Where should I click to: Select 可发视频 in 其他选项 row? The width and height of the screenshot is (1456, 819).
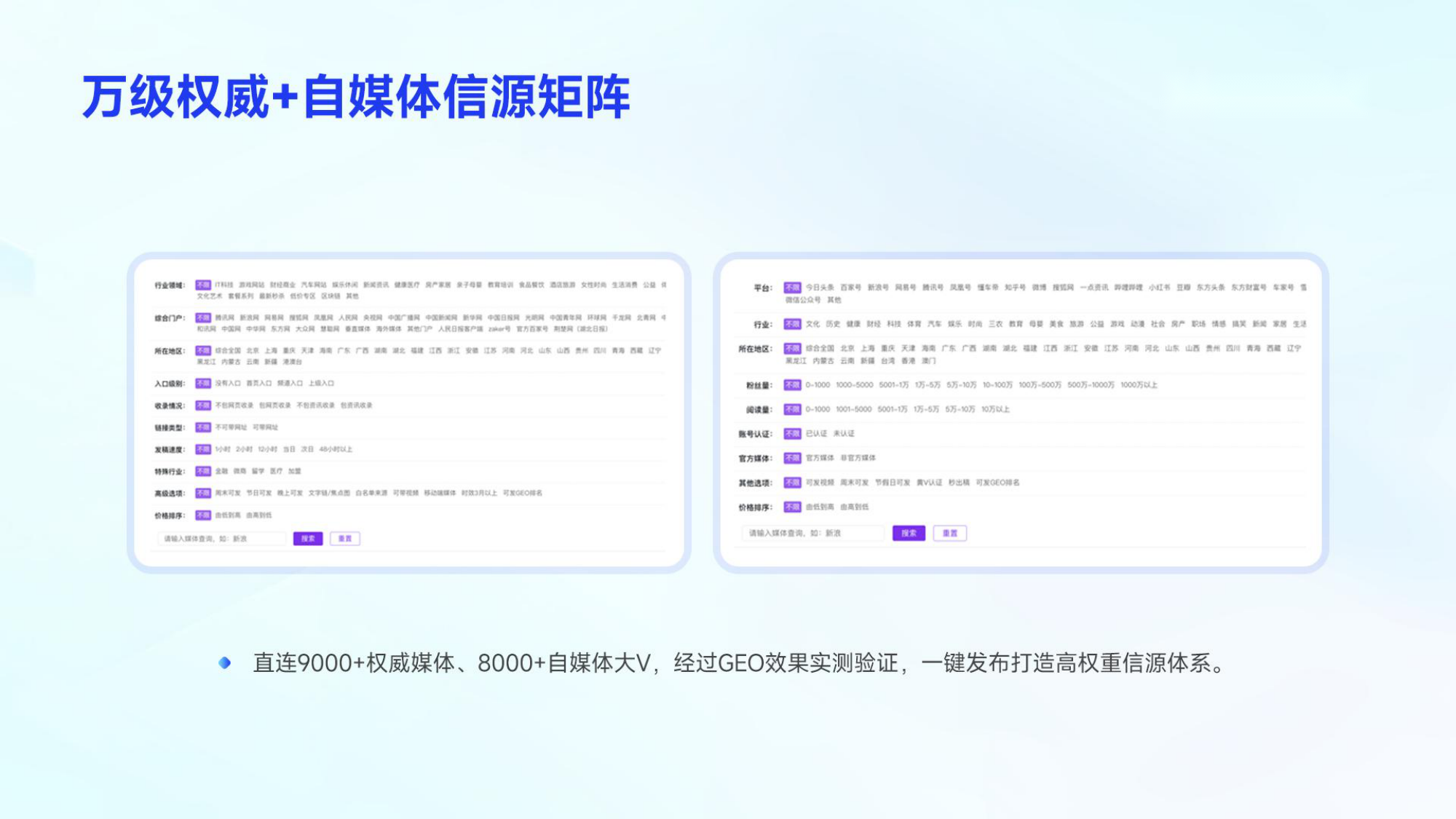(x=820, y=483)
